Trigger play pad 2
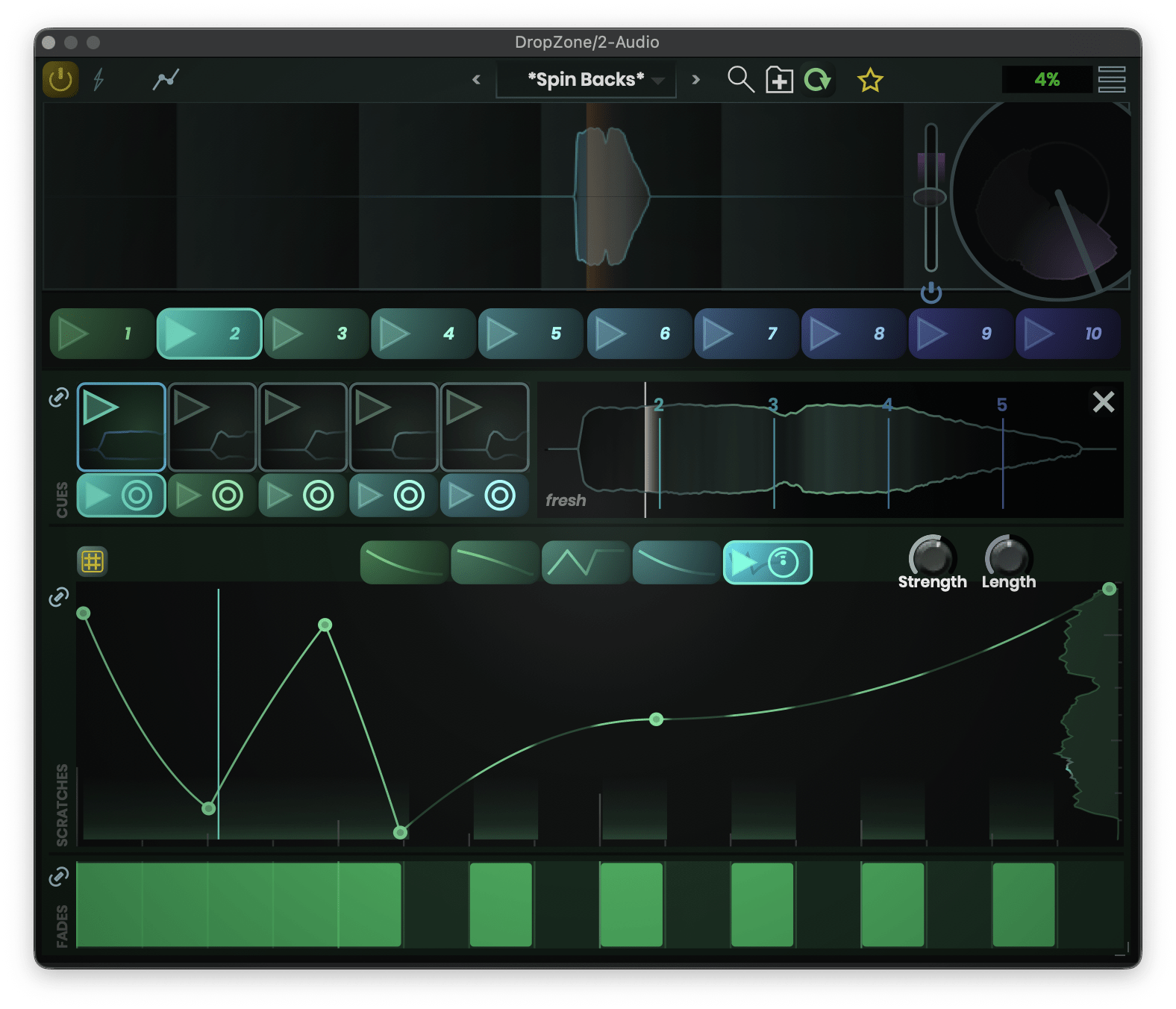 (x=209, y=334)
